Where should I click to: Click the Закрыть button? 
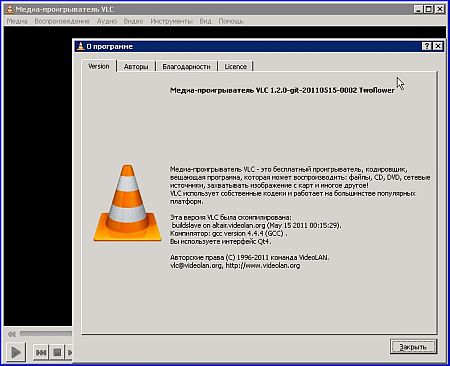pyautogui.click(x=413, y=347)
